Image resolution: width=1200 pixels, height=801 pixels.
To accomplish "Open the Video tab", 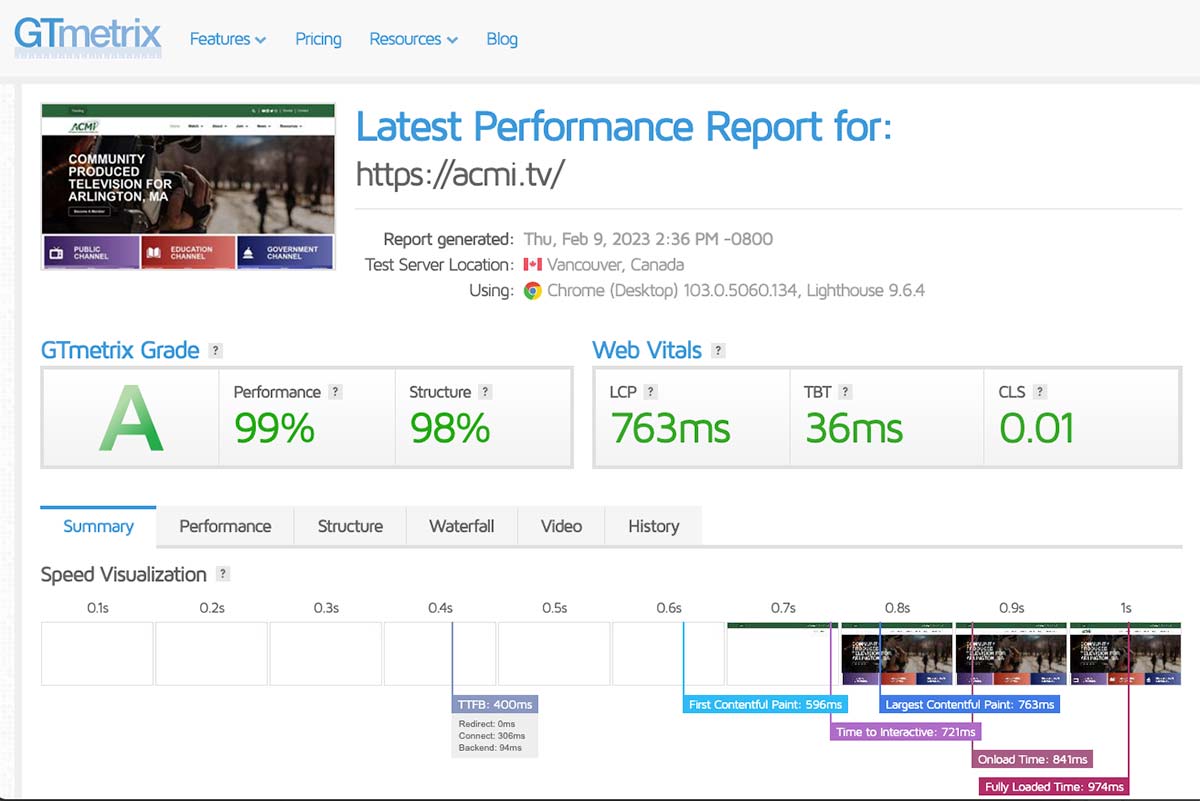I will coord(561,526).
